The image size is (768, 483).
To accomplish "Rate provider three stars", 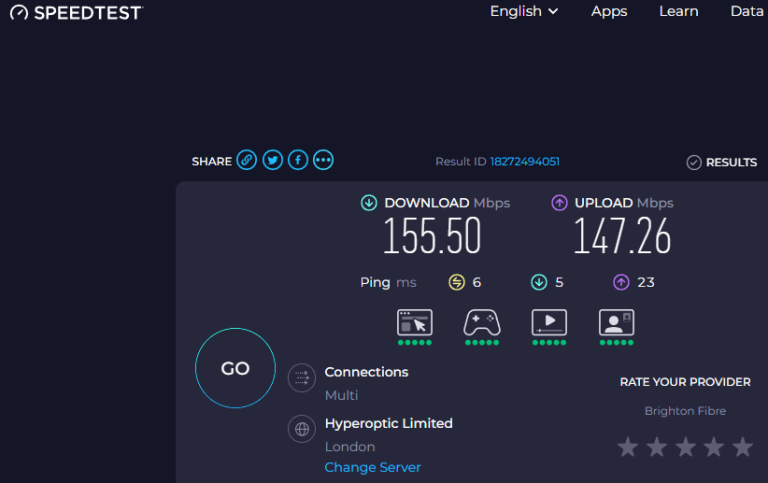I will (685, 447).
